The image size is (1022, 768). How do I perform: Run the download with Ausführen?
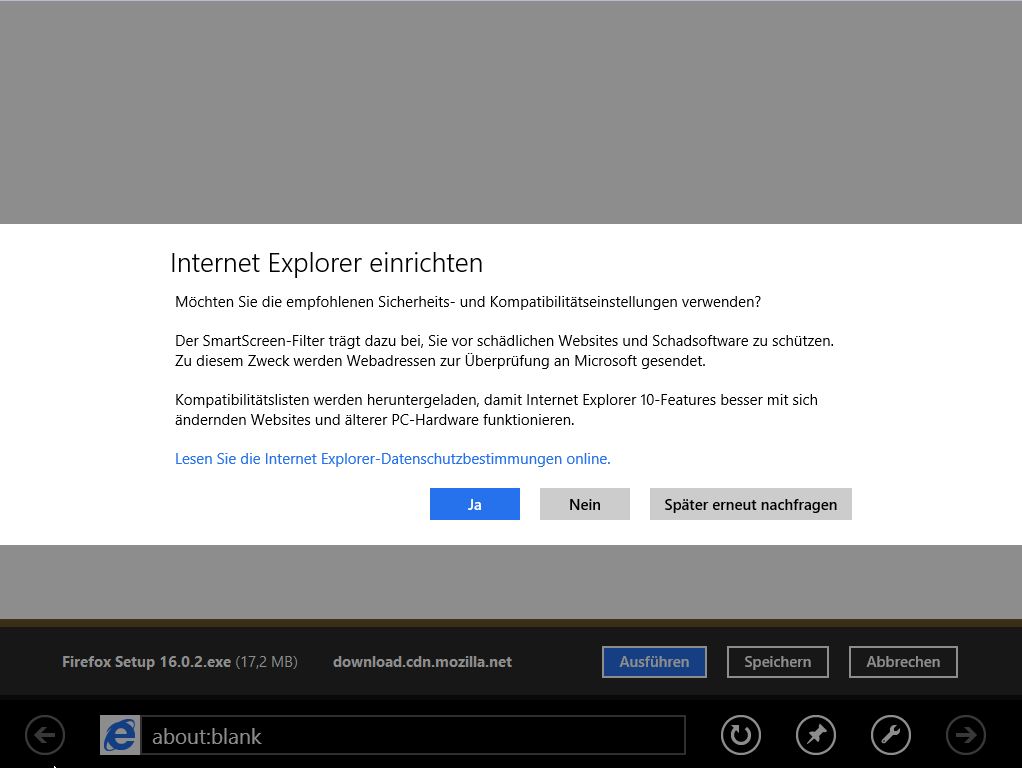point(654,662)
